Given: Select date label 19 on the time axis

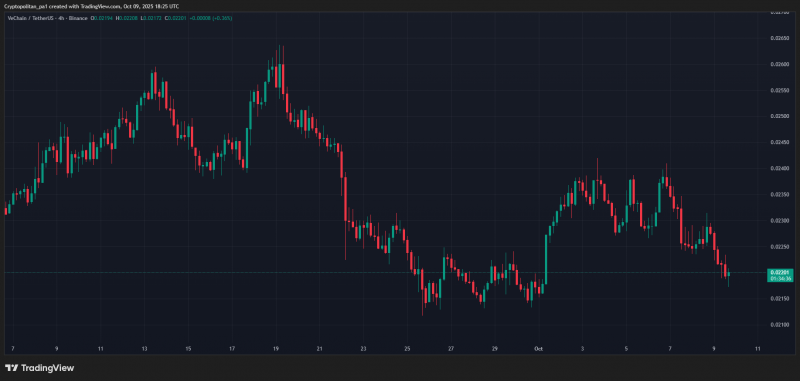Looking at the screenshot, I should pyautogui.click(x=276, y=349).
